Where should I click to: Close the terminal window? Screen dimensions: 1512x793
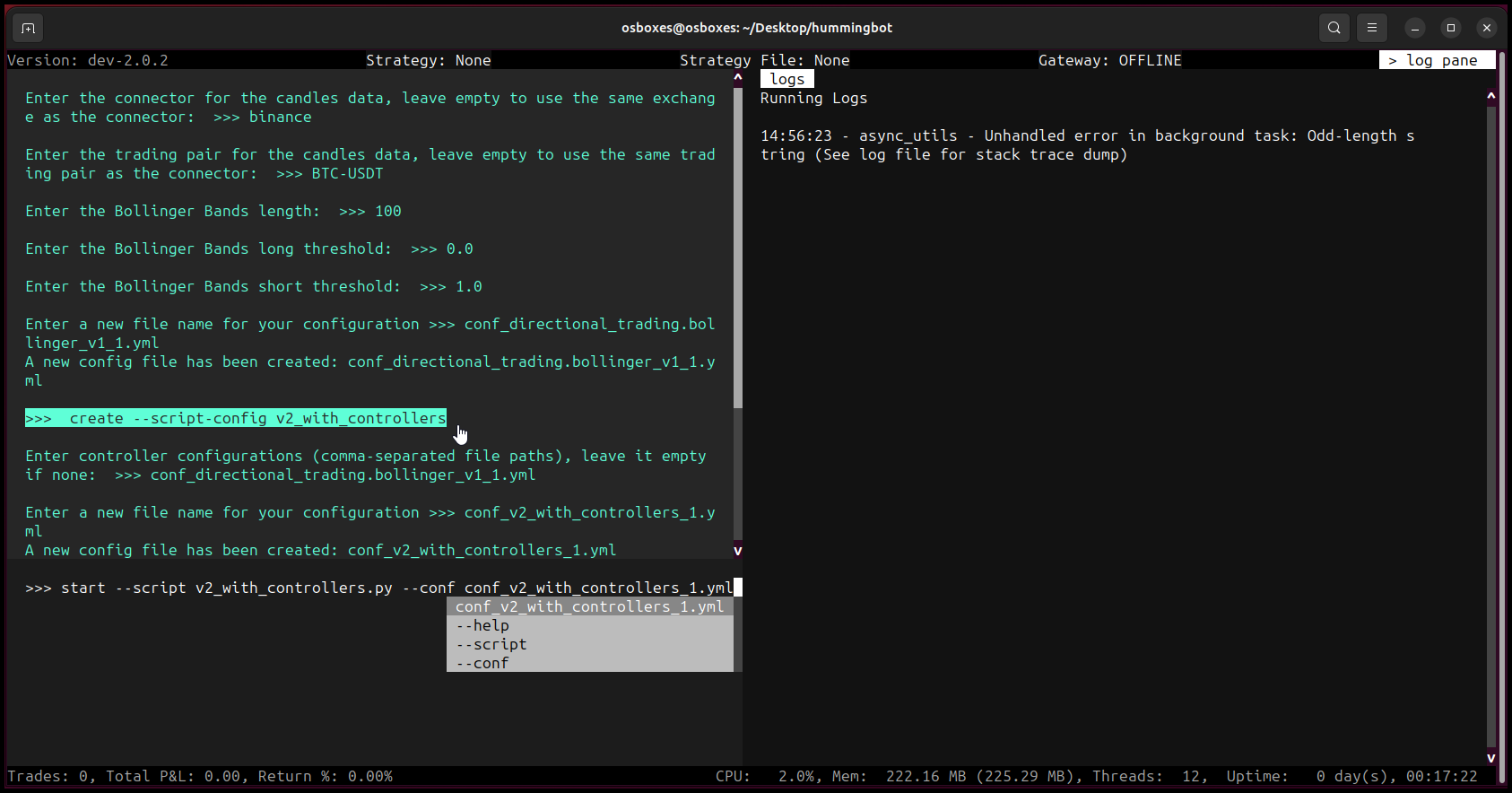[x=1487, y=28]
